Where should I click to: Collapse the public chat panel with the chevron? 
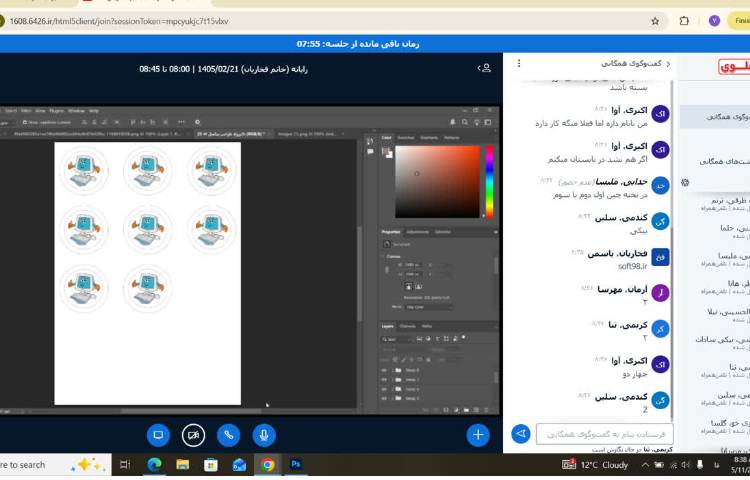tap(668, 64)
